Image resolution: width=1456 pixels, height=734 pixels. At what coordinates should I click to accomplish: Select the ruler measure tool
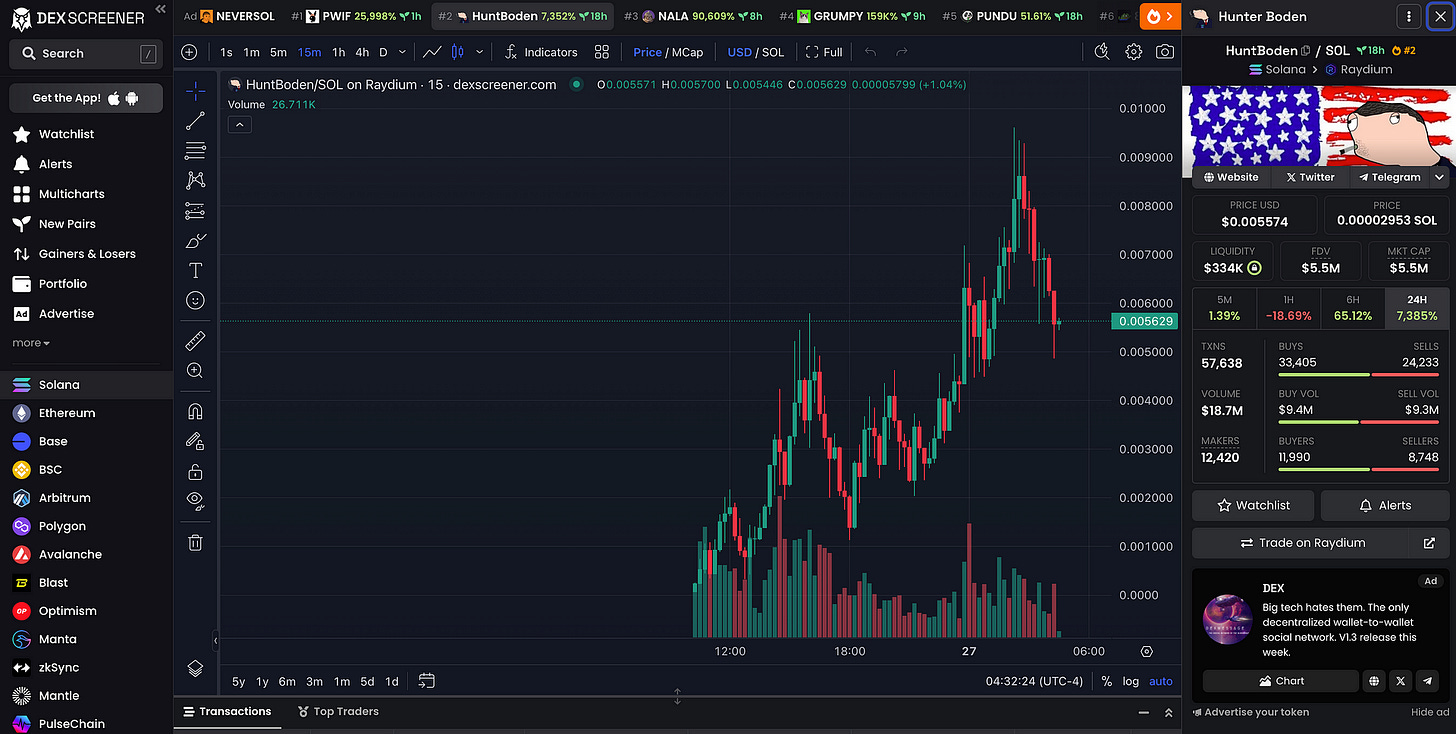point(195,341)
